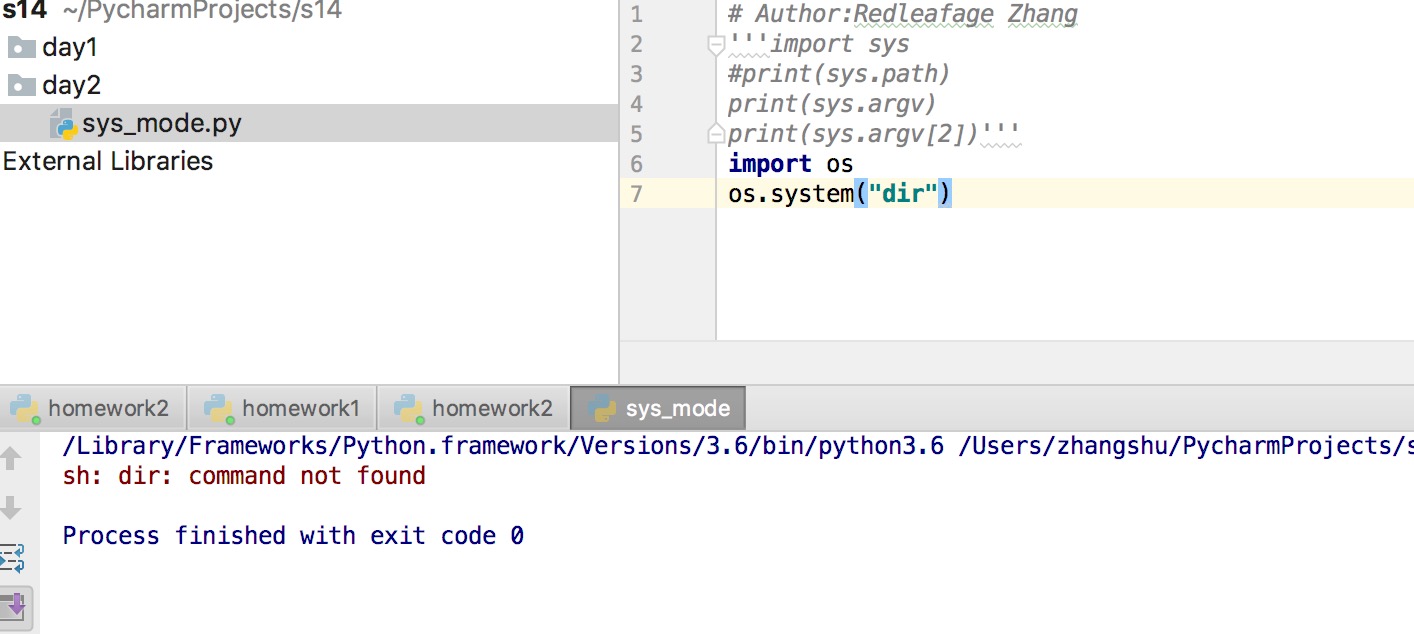The image size is (1414, 634).
Task: Select the s14 project root
Action: pos(24,11)
